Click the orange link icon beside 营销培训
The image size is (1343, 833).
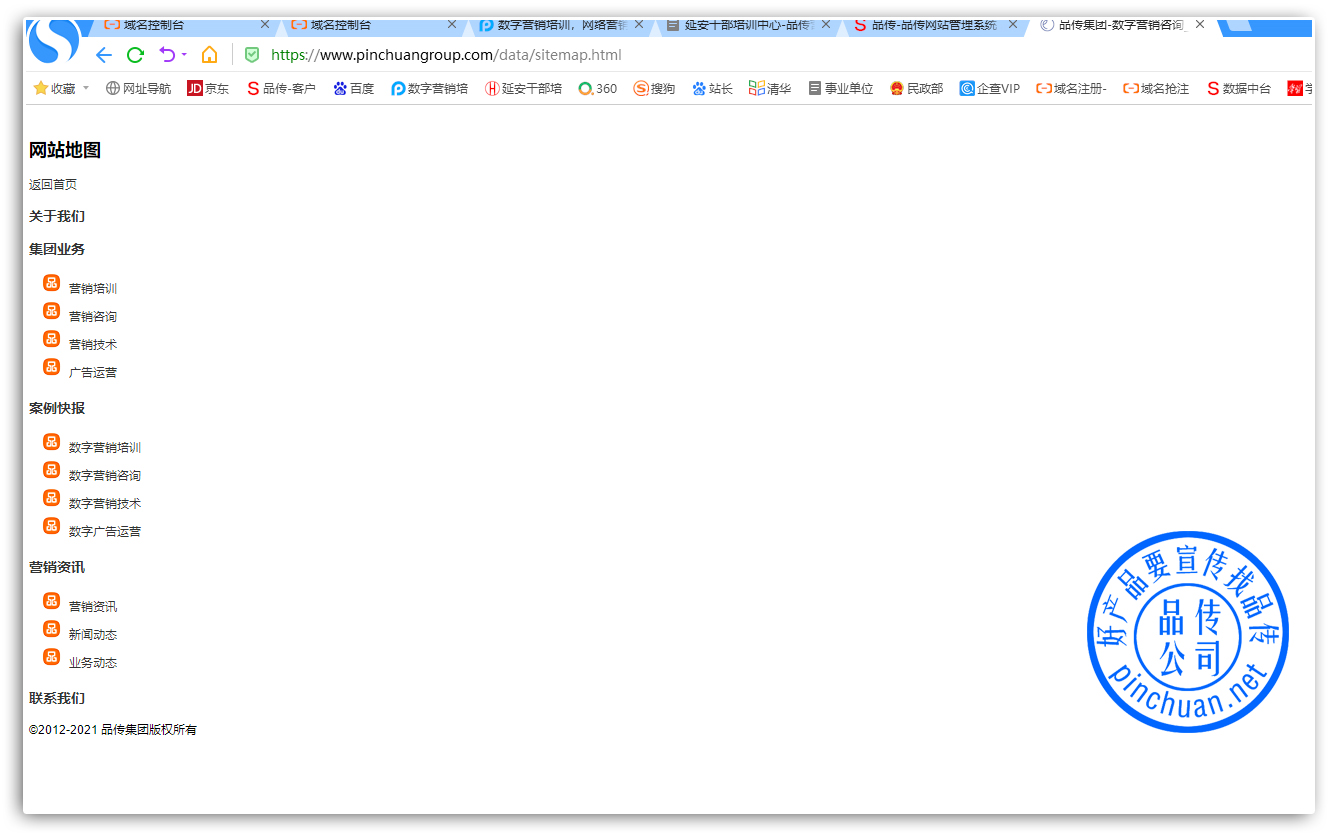[51, 282]
